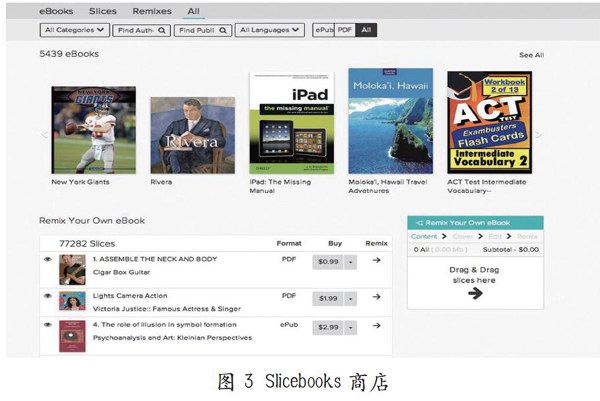Expand the All Languages dropdown

[270, 30]
